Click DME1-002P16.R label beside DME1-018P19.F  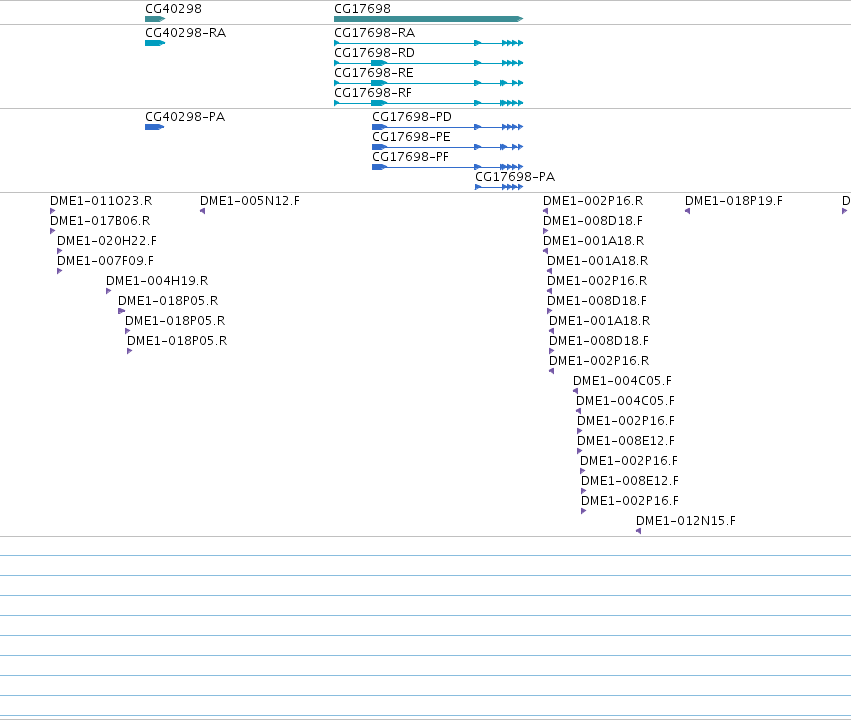(593, 201)
